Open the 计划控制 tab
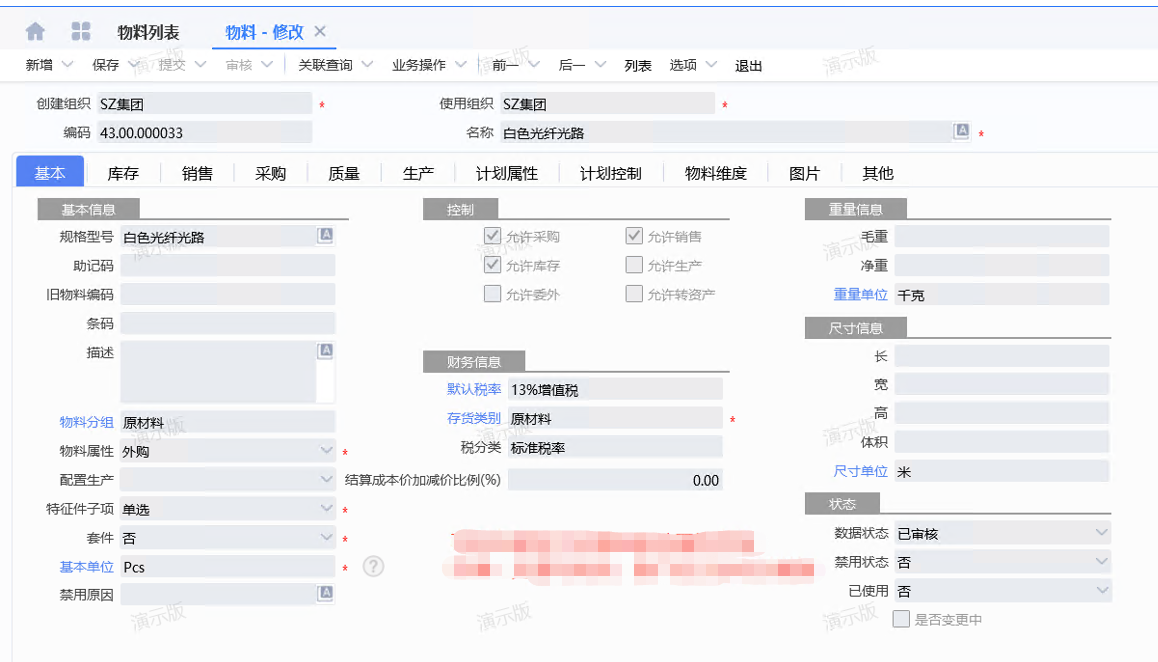Image resolution: width=1158 pixels, height=662 pixels. pyautogui.click(x=610, y=173)
